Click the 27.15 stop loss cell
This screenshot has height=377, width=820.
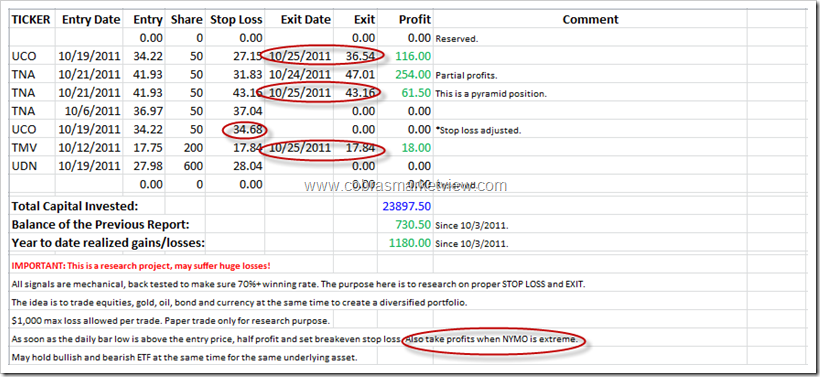(248, 56)
